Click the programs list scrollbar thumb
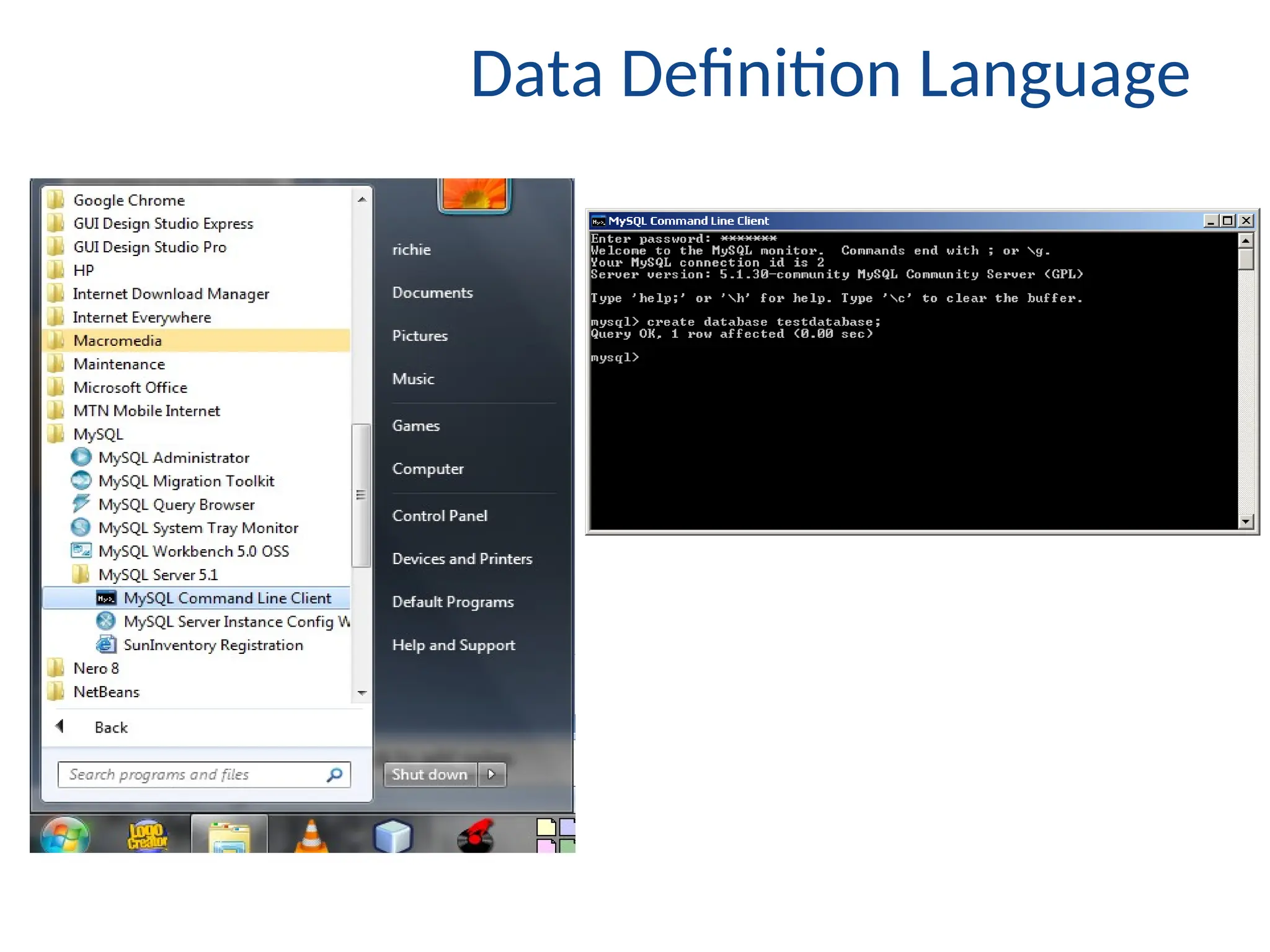Viewport: 1270px width, 952px height. click(x=361, y=495)
